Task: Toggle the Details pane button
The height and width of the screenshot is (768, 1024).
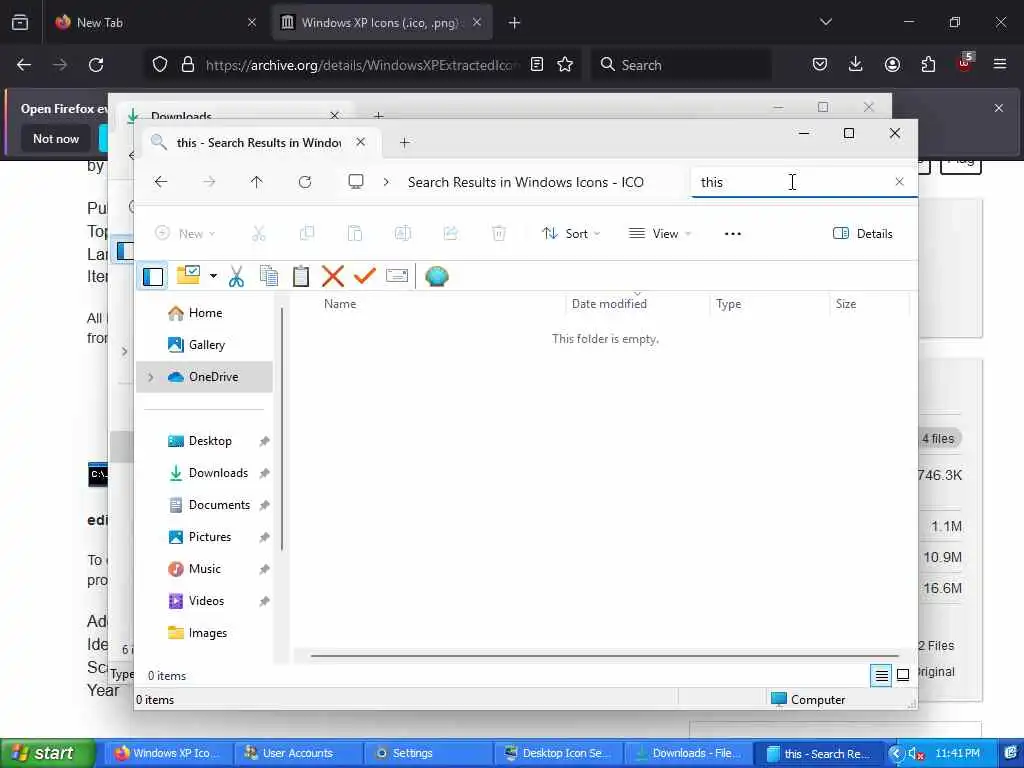Action: pos(863,233)
